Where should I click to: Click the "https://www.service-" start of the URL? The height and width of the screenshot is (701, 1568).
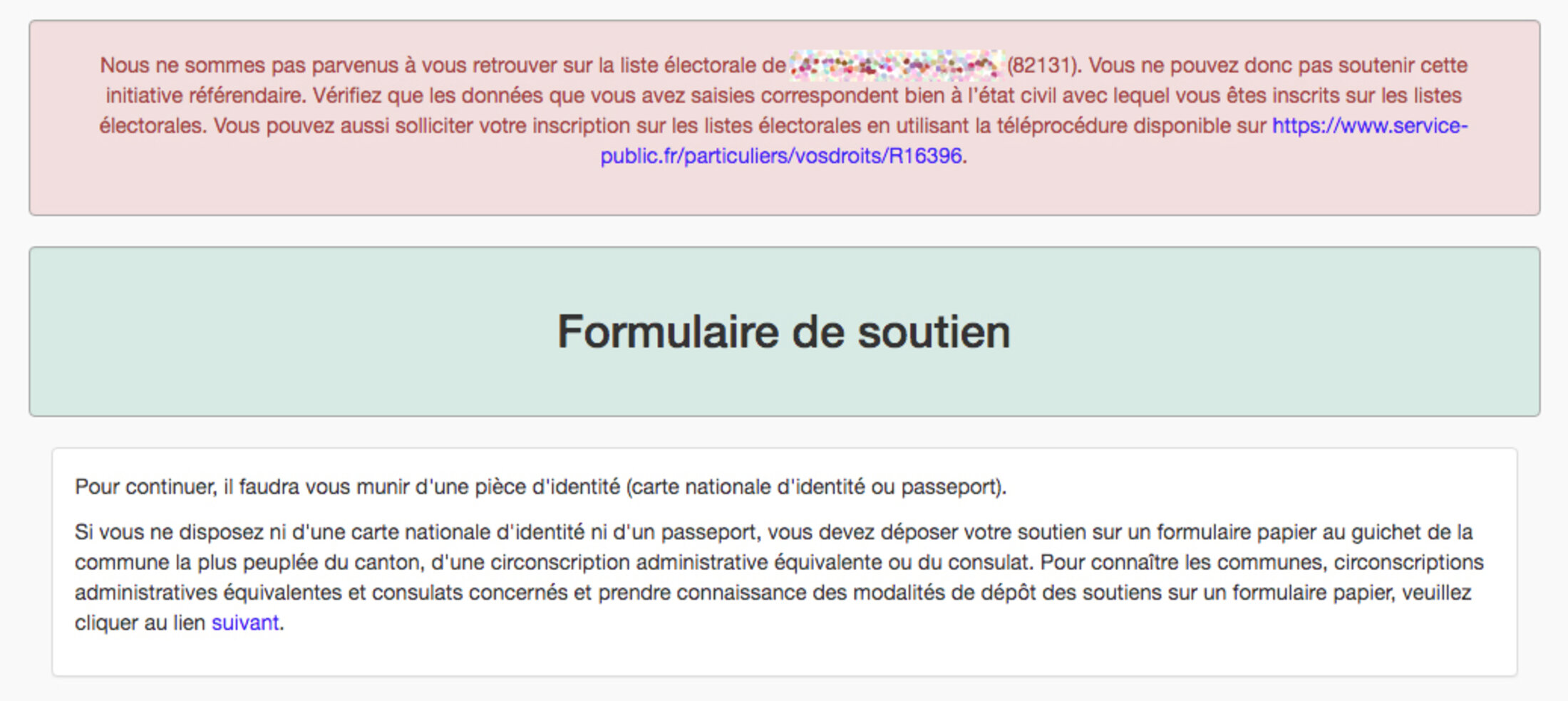[x=1369, y=126]
